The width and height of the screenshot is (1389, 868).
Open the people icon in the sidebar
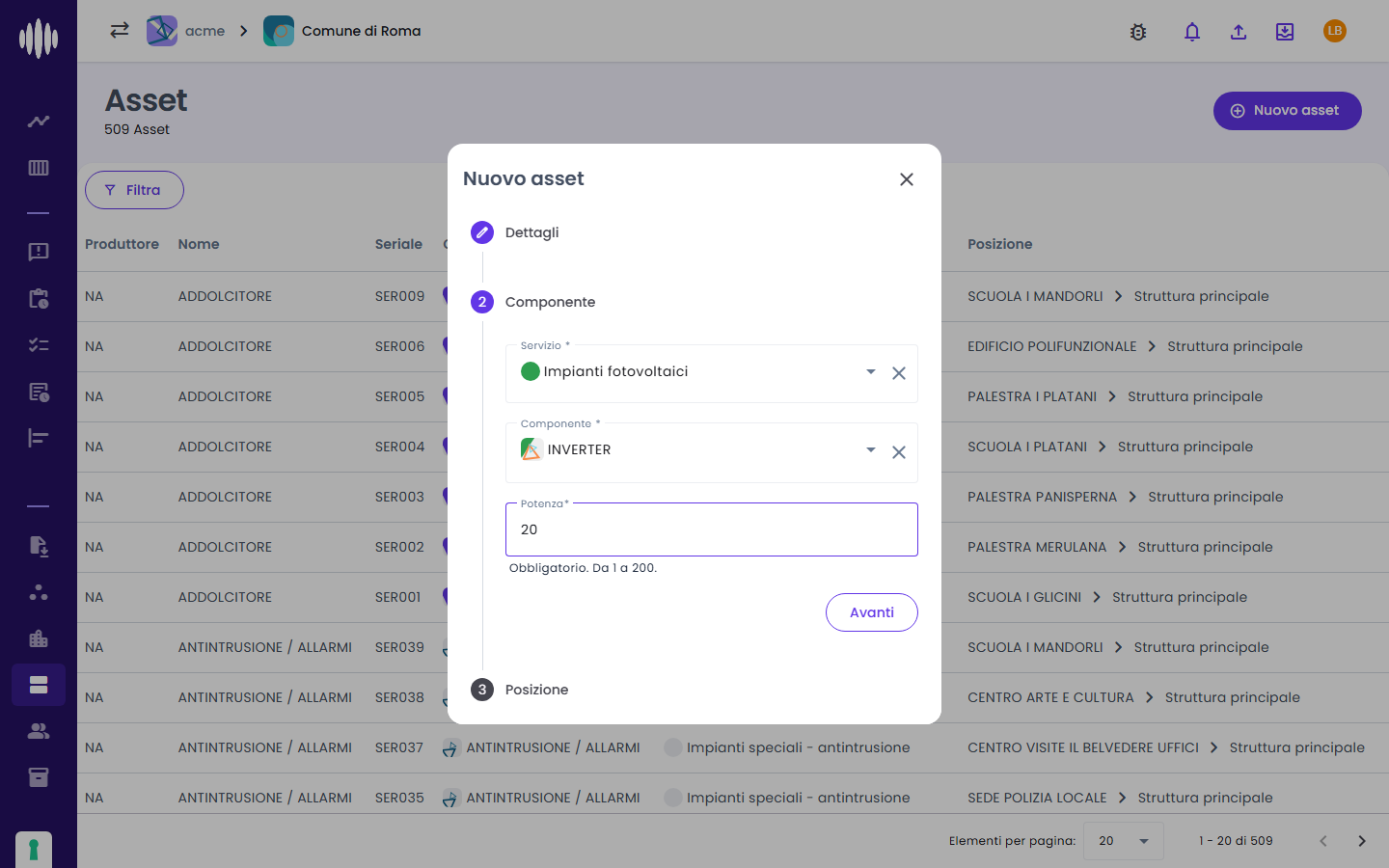(39, 731)
